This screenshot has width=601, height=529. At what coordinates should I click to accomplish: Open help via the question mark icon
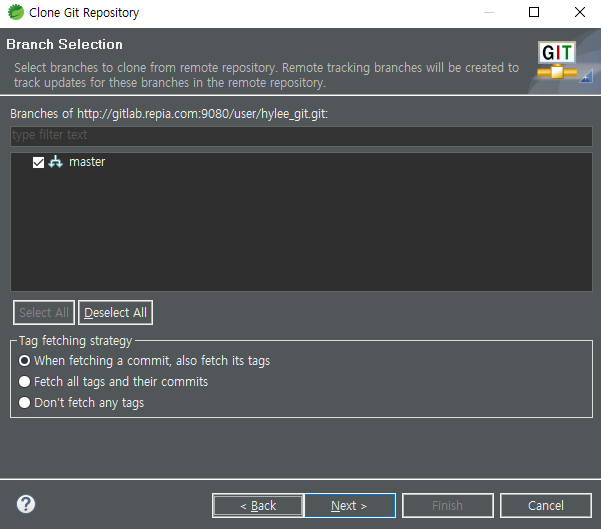26,505
